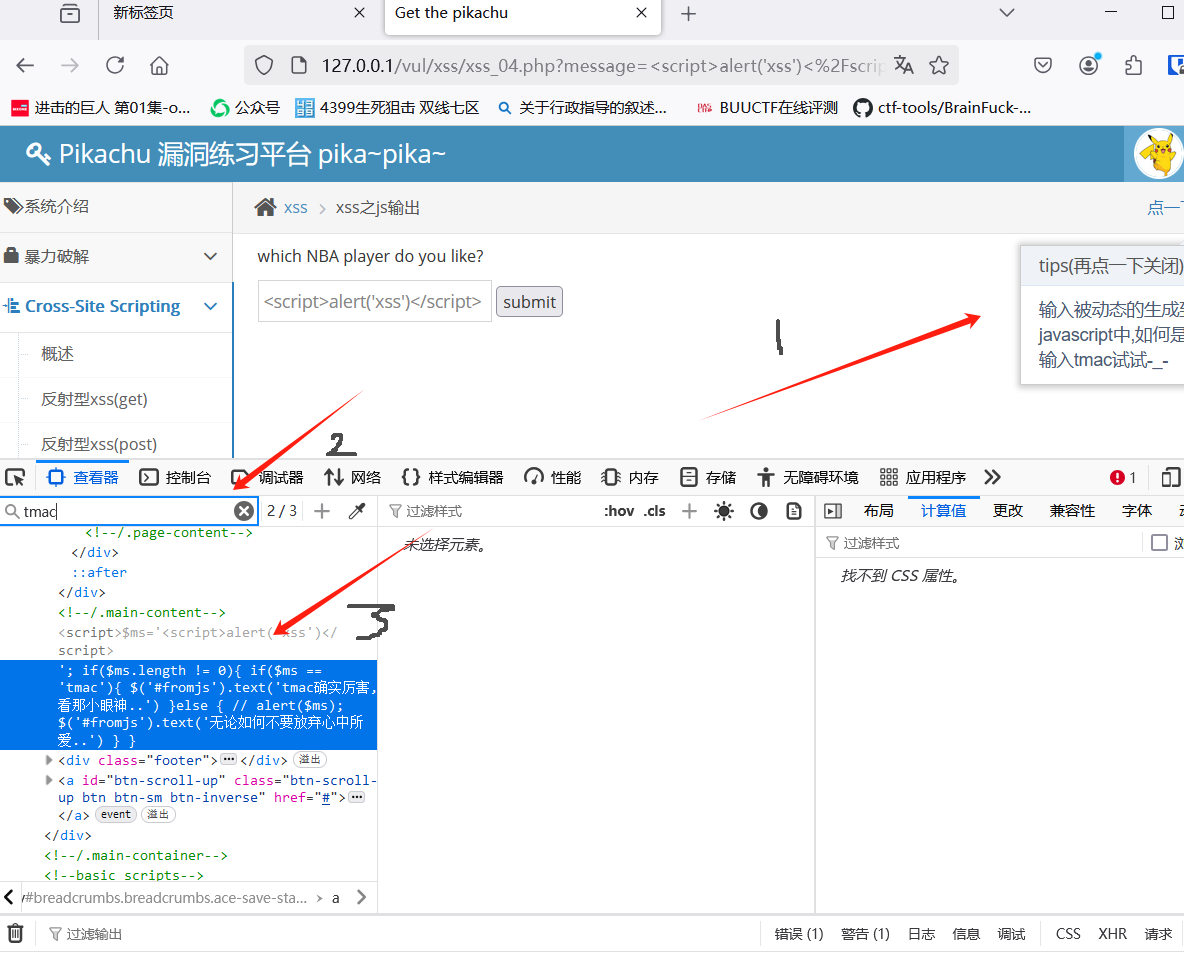This screenshot has height=956, width=1184.
Task: Activate the element picker in devtools
Action: coord(15,477)
